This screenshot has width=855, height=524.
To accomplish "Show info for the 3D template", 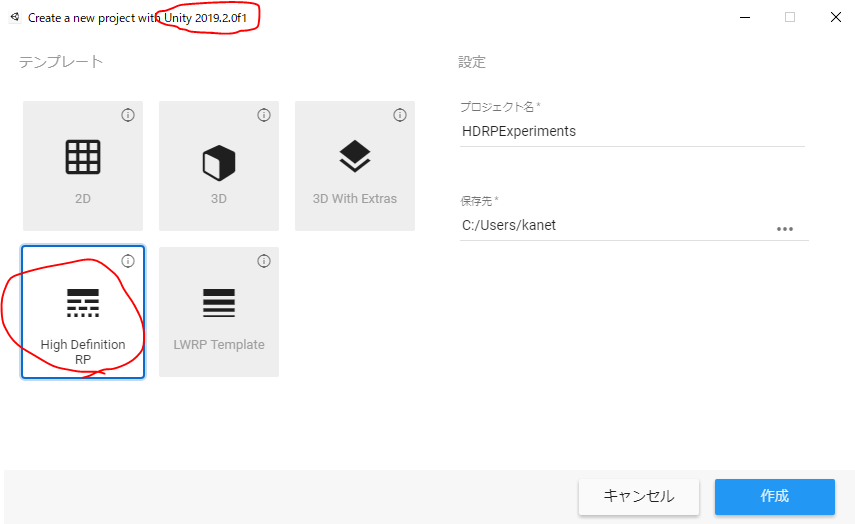I will [x=264, y=115].
